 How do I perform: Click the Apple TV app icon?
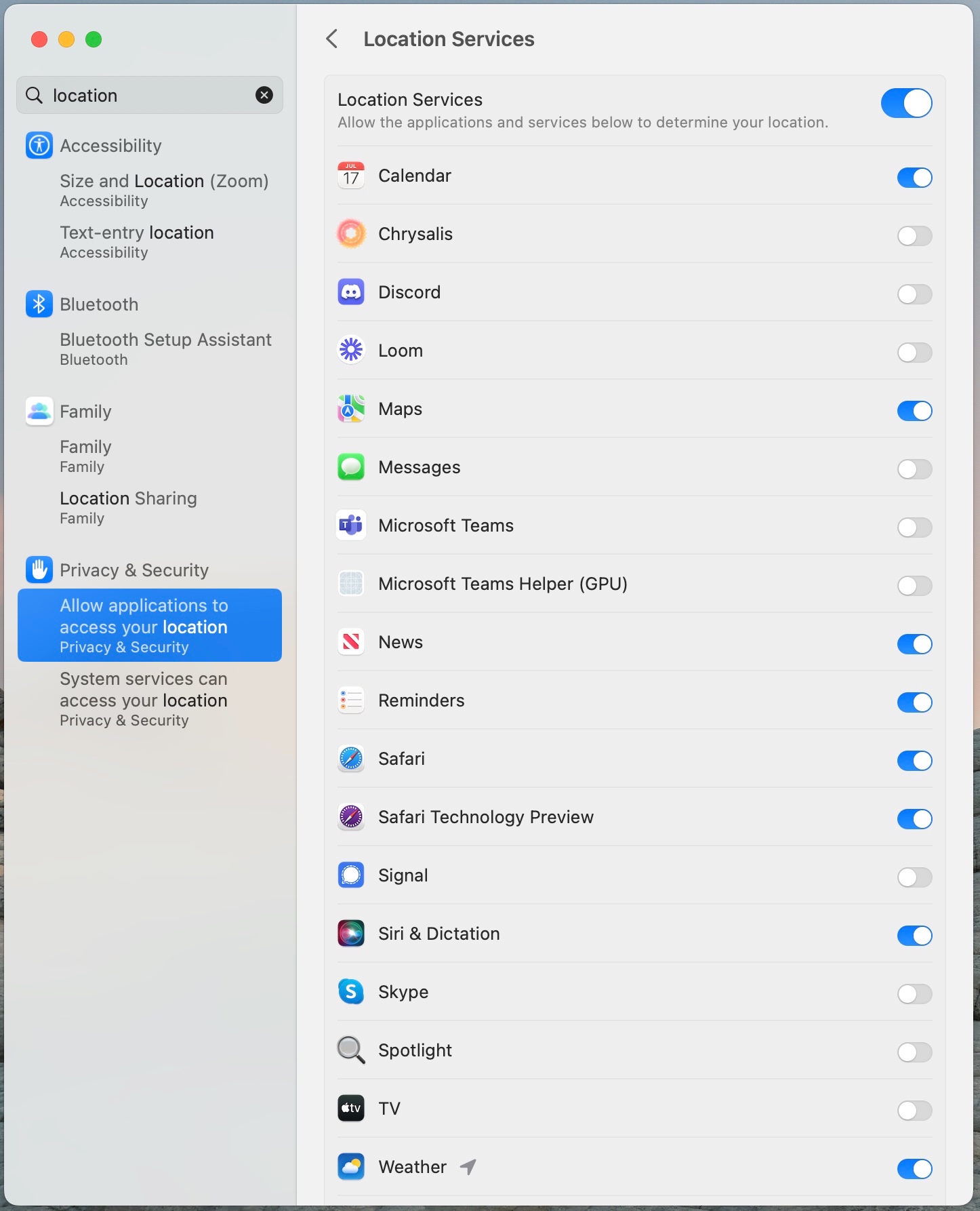pyautogui.click(x=351, y=1109)
